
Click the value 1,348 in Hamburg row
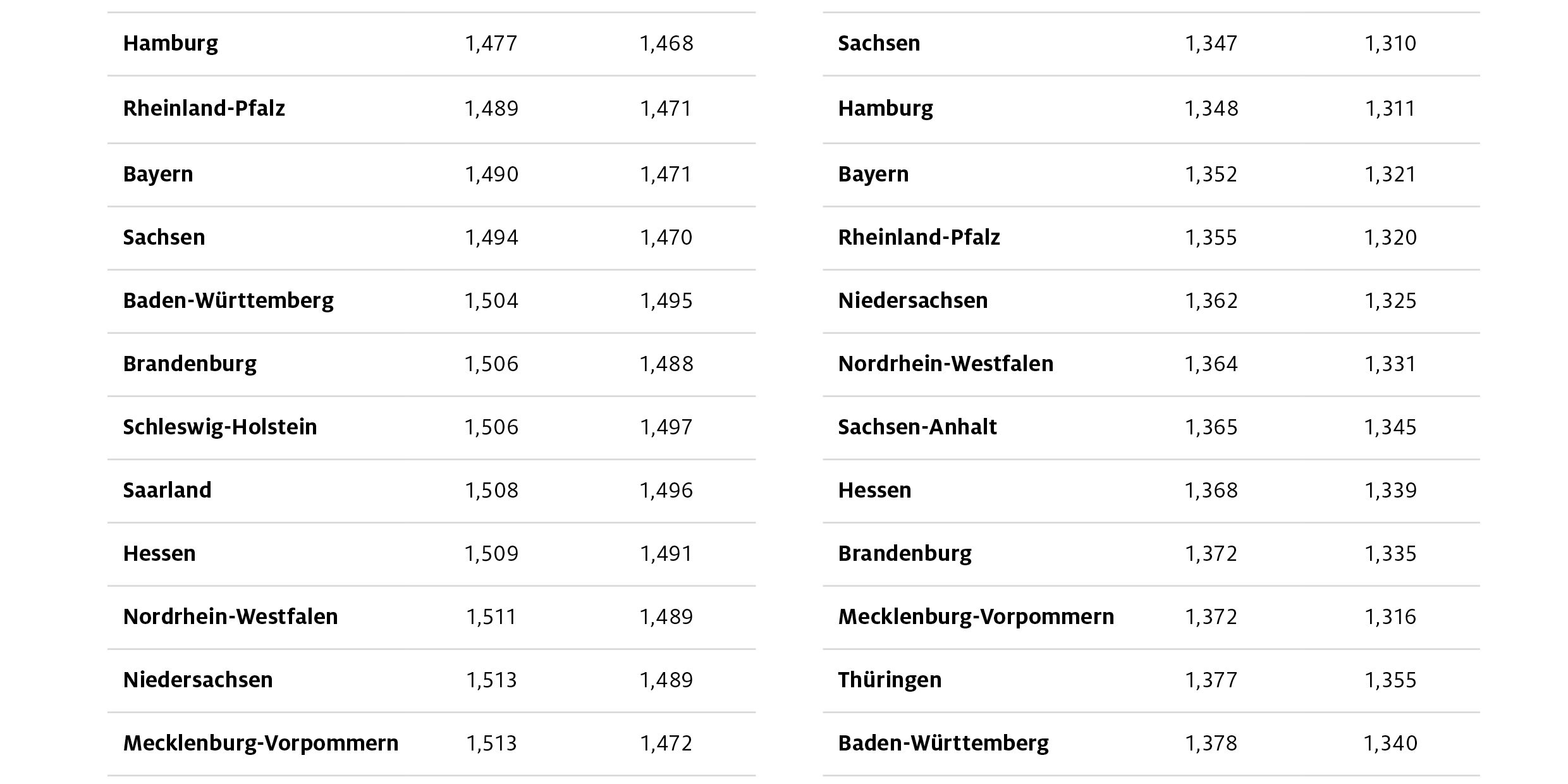(x=1211, y=109)
